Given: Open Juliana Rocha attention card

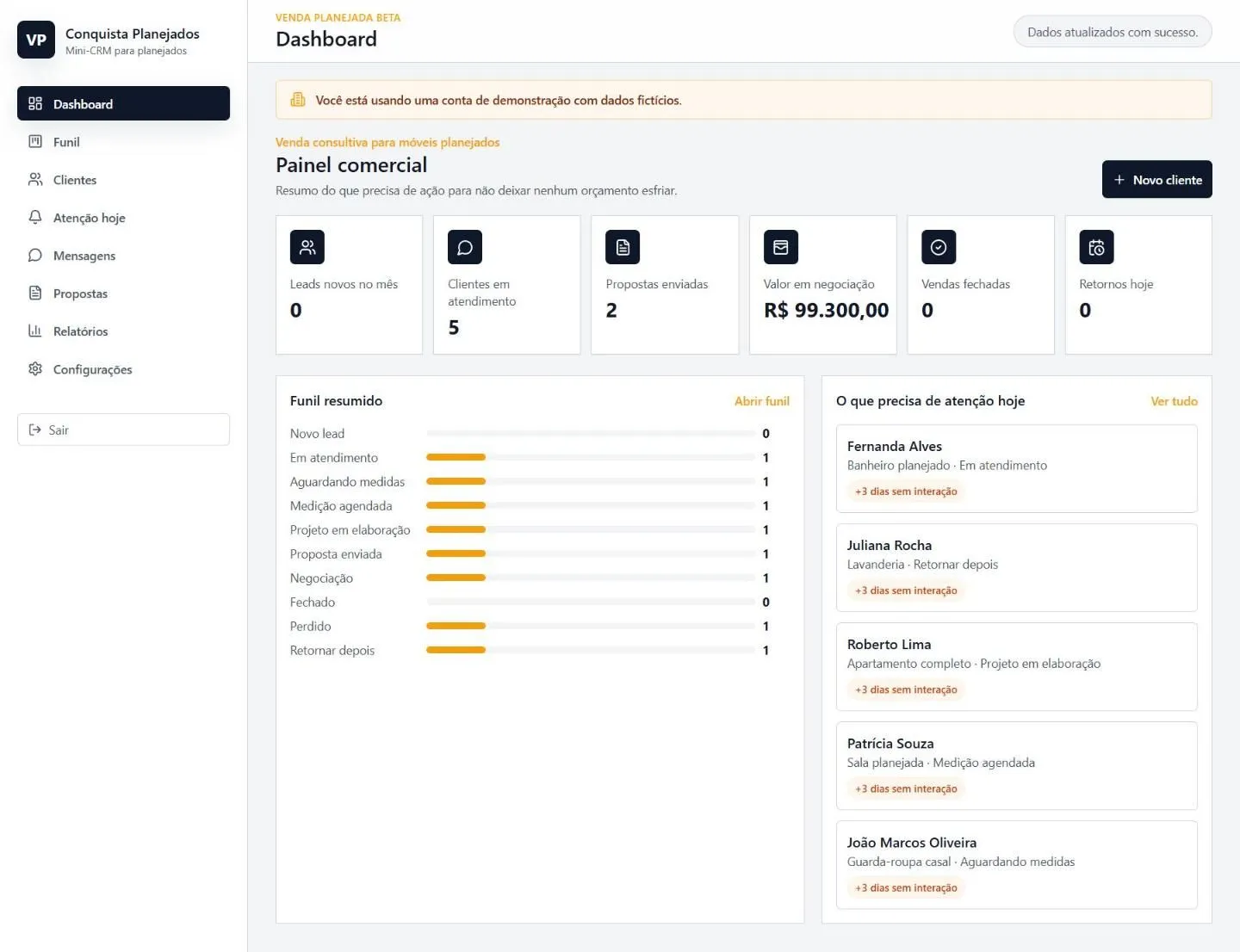Looking at the screenshot, I should [1016, 567].
